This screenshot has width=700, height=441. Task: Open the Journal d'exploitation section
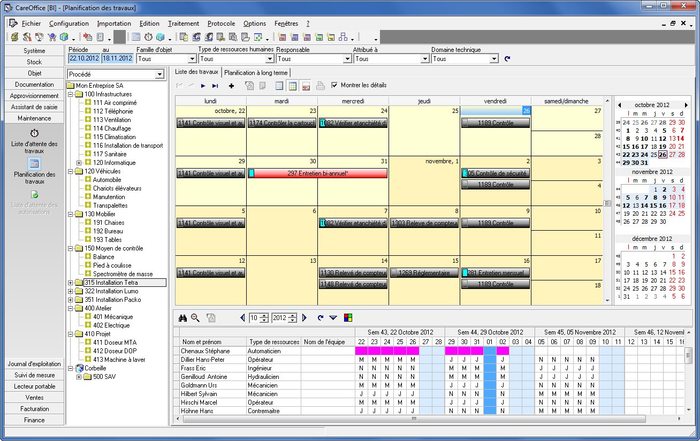click(x=34, y=364)
